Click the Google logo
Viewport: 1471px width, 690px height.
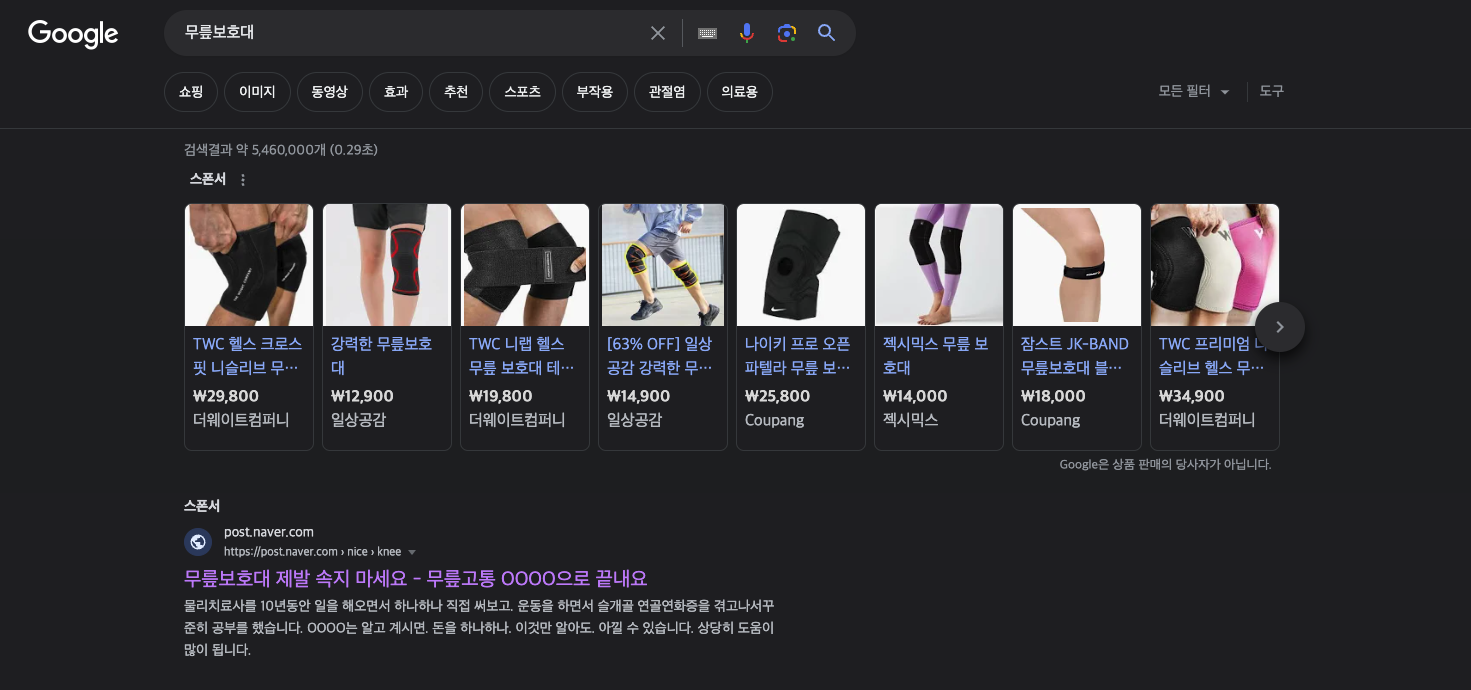click(73, 34)
